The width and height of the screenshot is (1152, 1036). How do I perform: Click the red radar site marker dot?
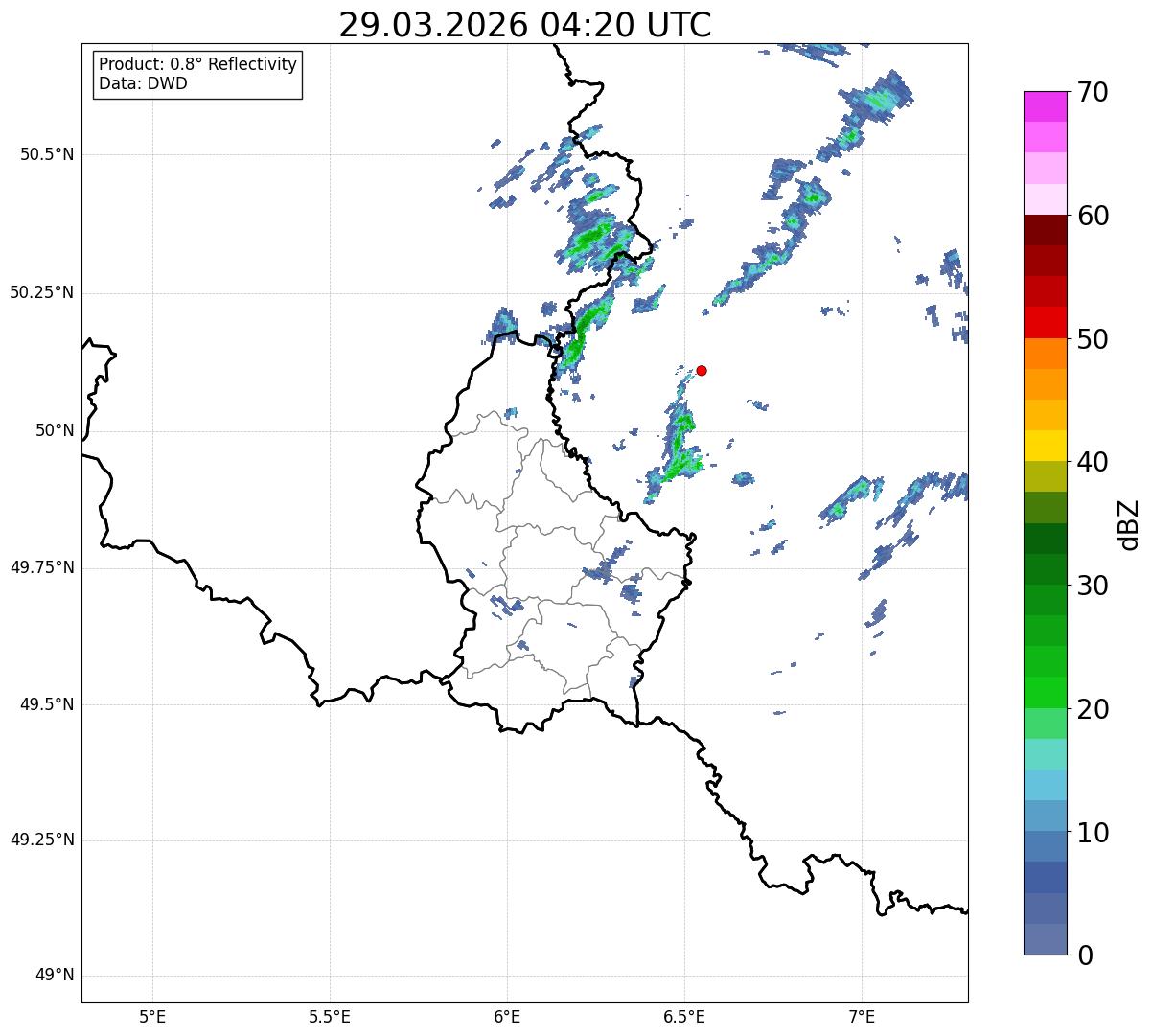click(702, 370)
